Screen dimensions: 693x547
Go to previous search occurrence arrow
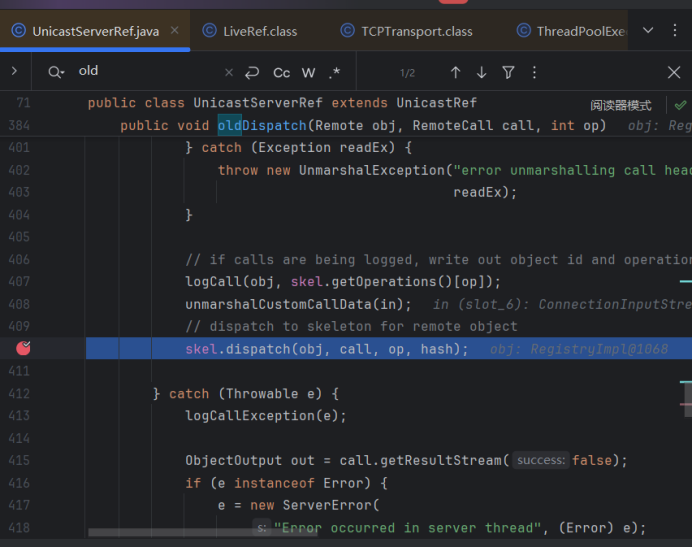(x=456, y=72)
